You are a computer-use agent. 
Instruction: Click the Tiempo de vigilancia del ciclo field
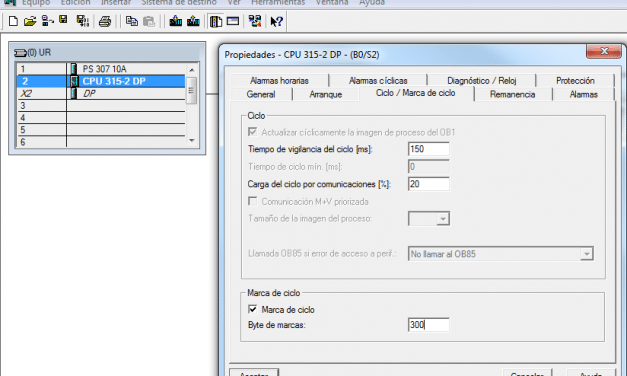click(429, 149)
